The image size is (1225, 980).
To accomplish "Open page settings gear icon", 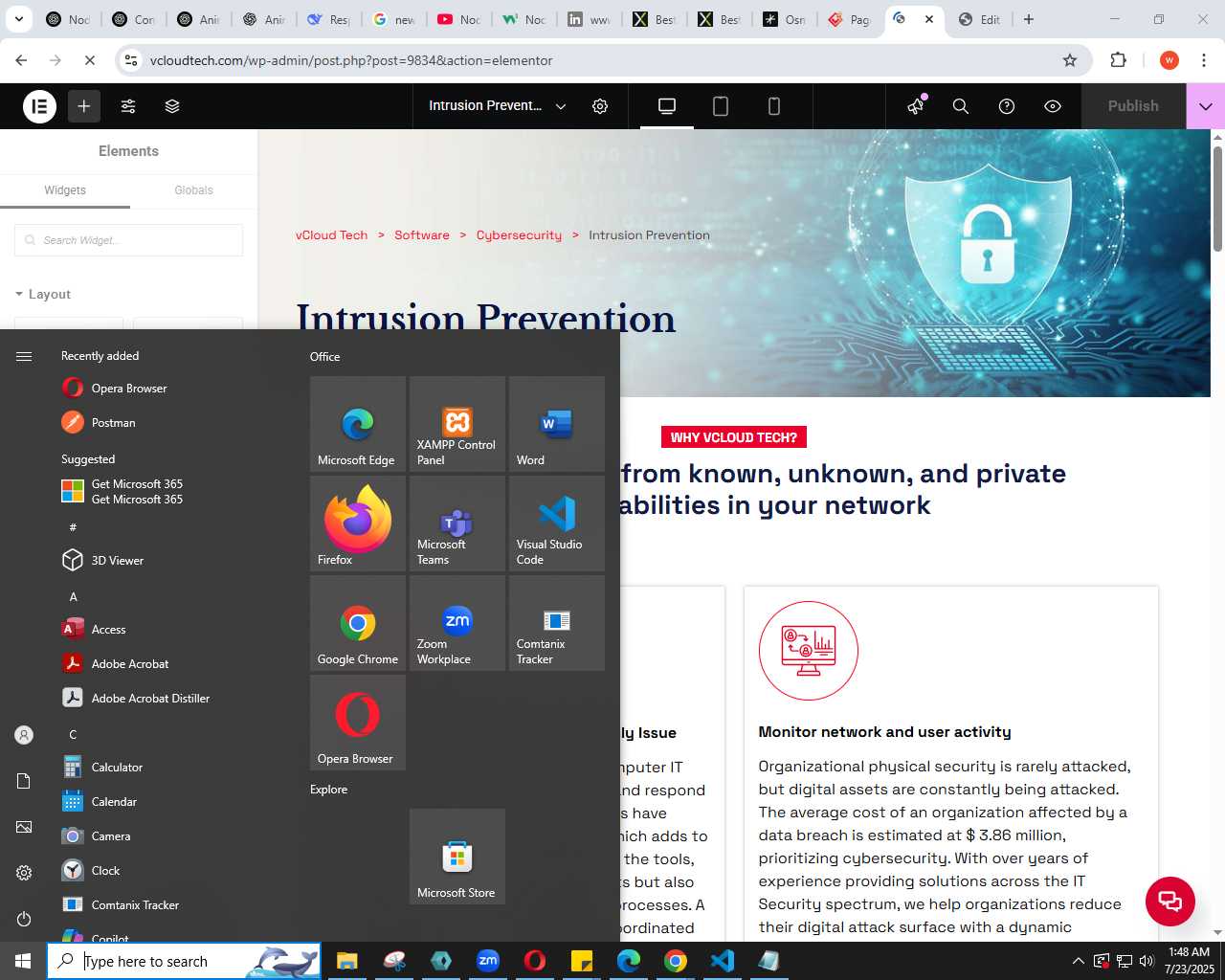I will (x=600, y=106).
